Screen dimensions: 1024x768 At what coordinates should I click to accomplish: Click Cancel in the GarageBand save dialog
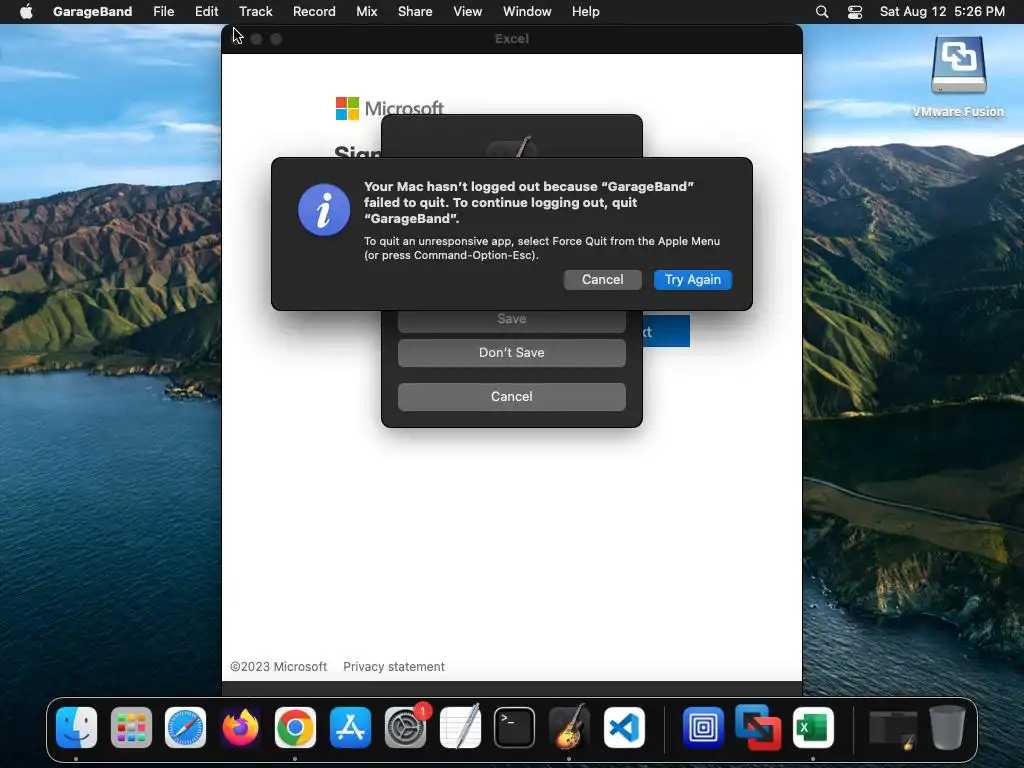[x=511, y=396]
